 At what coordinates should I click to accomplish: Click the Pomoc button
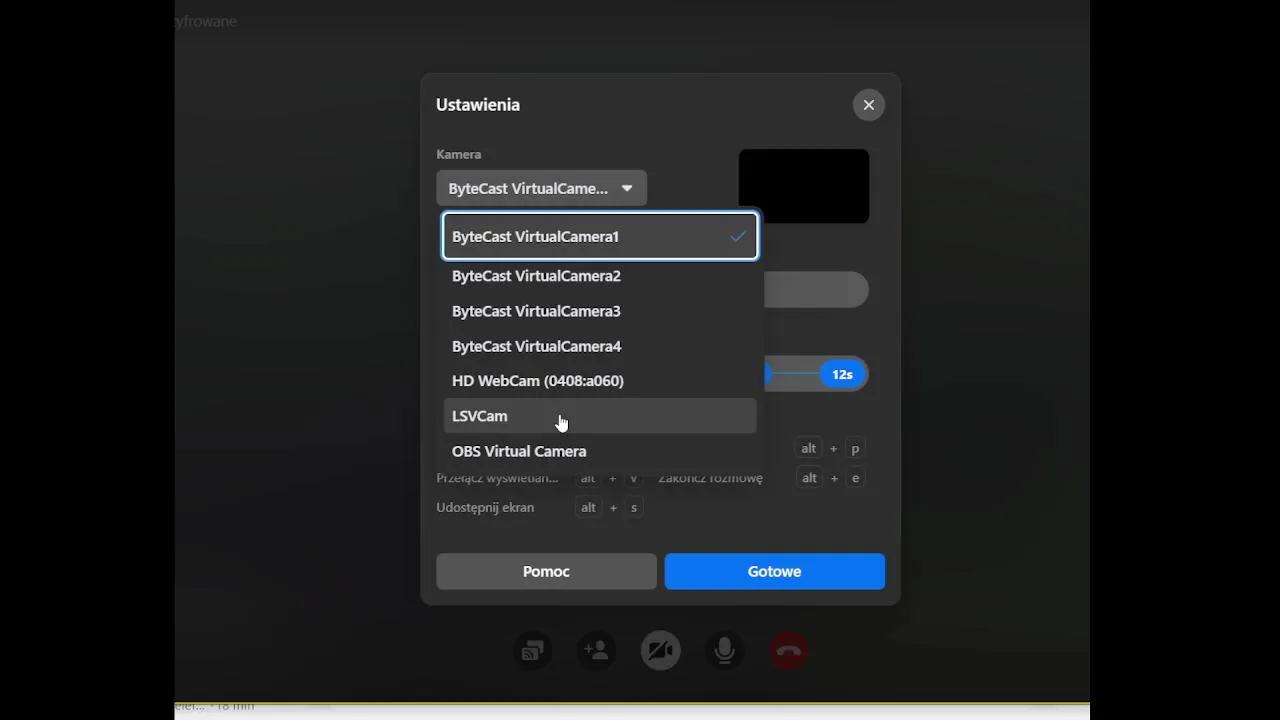pos(546,571)
